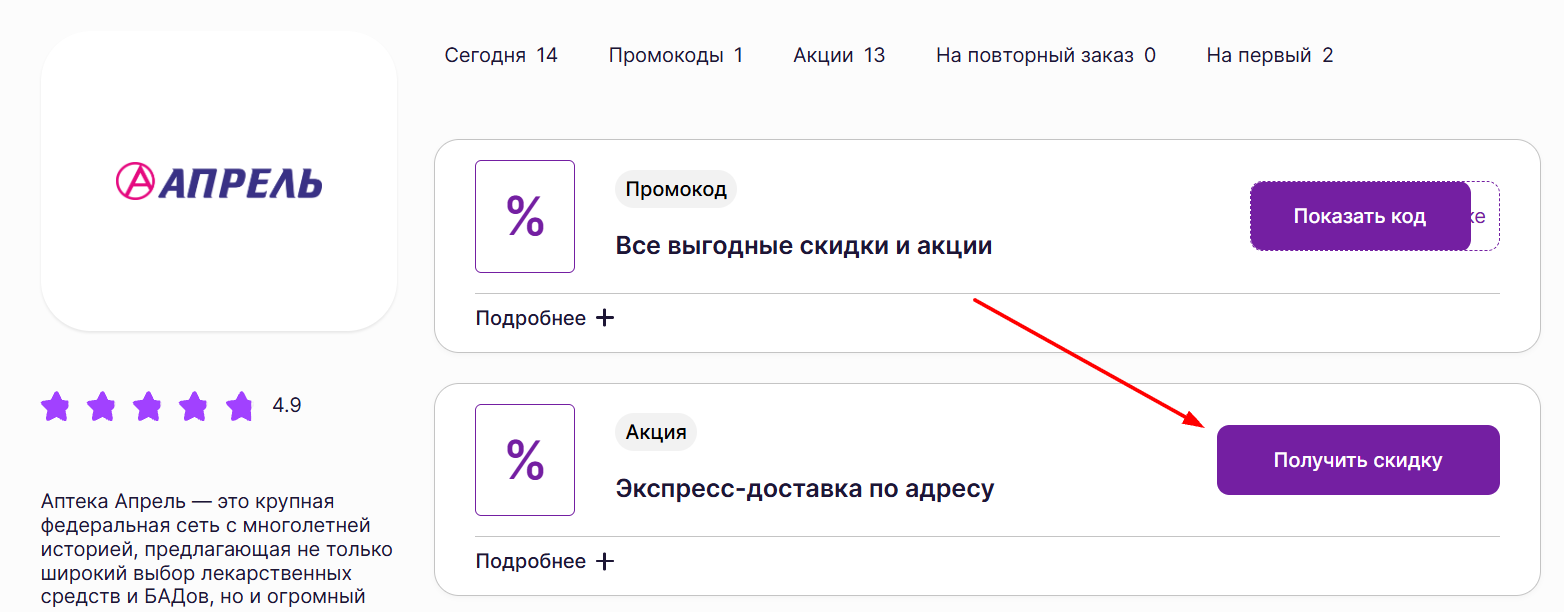Viewport: 1564px width, 612px height.
Task: Select the На первый tab
Action: click(1270, 55)
